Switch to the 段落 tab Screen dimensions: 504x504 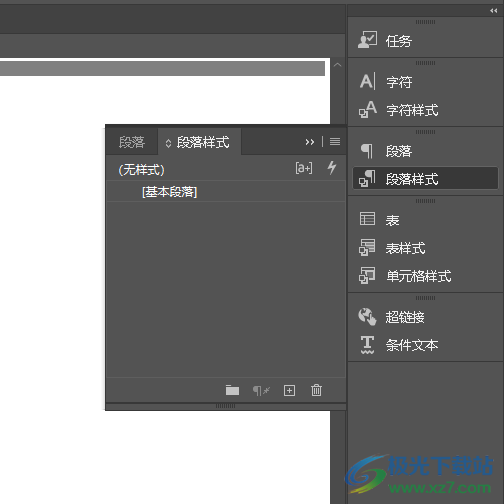132,142
